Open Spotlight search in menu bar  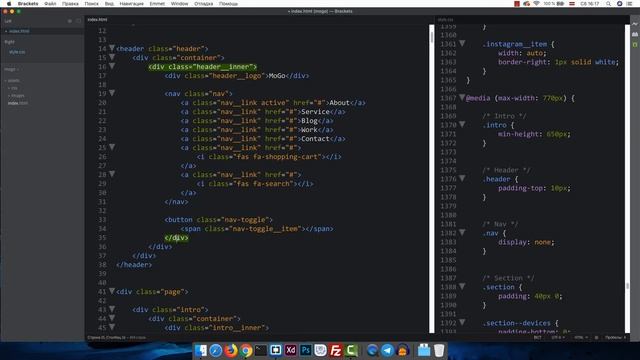click(608, 4)
